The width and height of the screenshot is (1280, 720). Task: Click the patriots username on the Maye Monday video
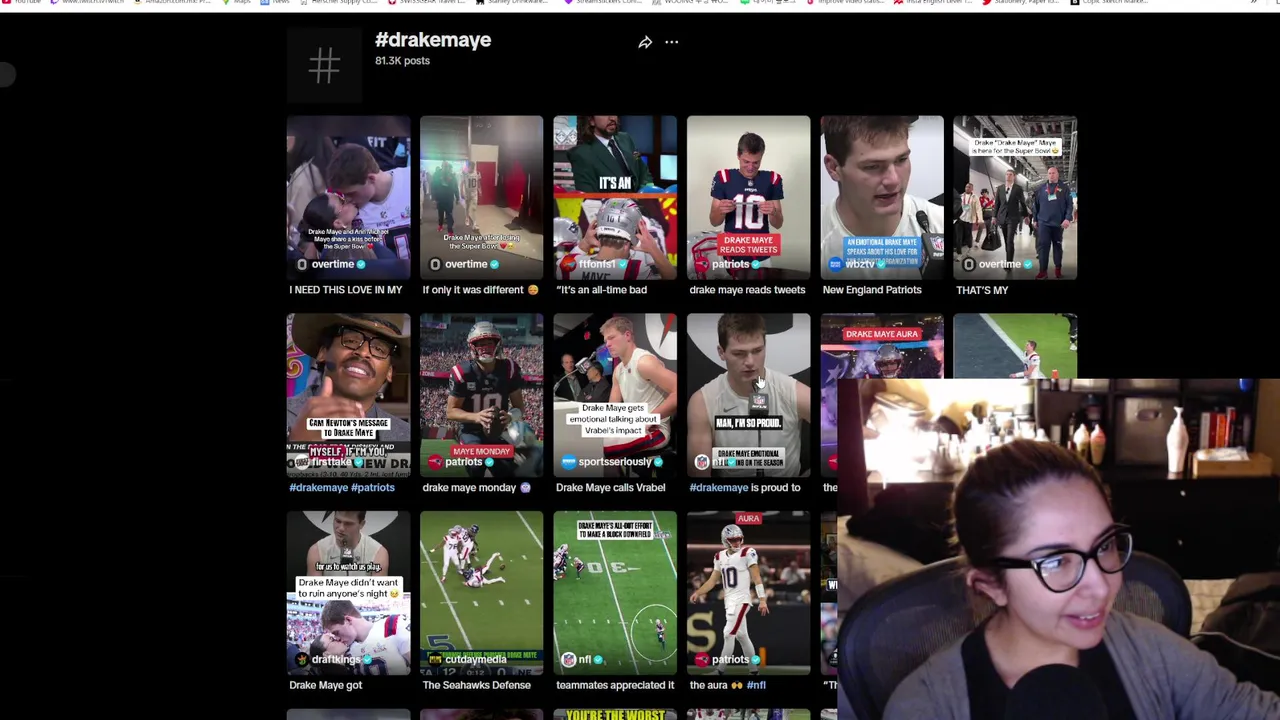[x=463, y=462]
